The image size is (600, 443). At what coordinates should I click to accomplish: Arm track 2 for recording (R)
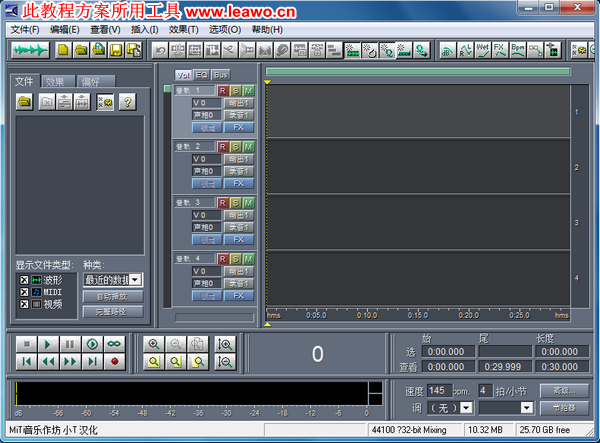pyautogui.click(x=223, y=147)
